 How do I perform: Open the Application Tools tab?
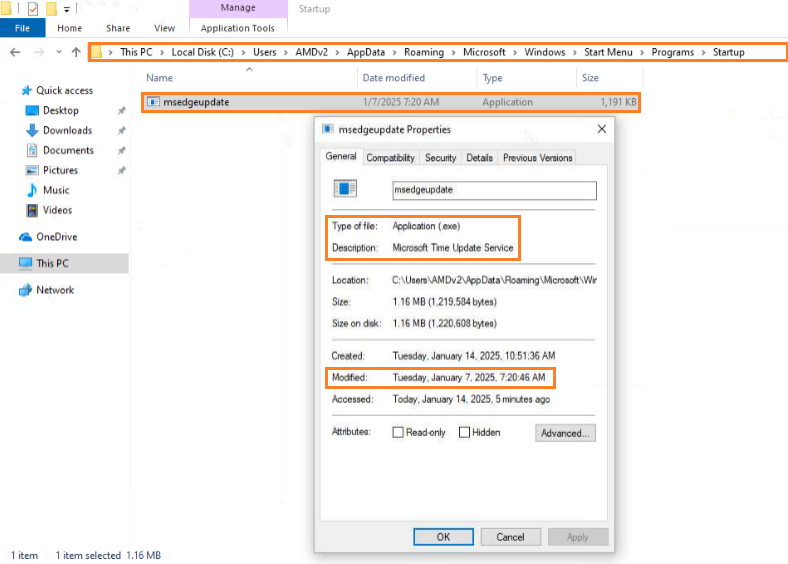coord(238,28)
